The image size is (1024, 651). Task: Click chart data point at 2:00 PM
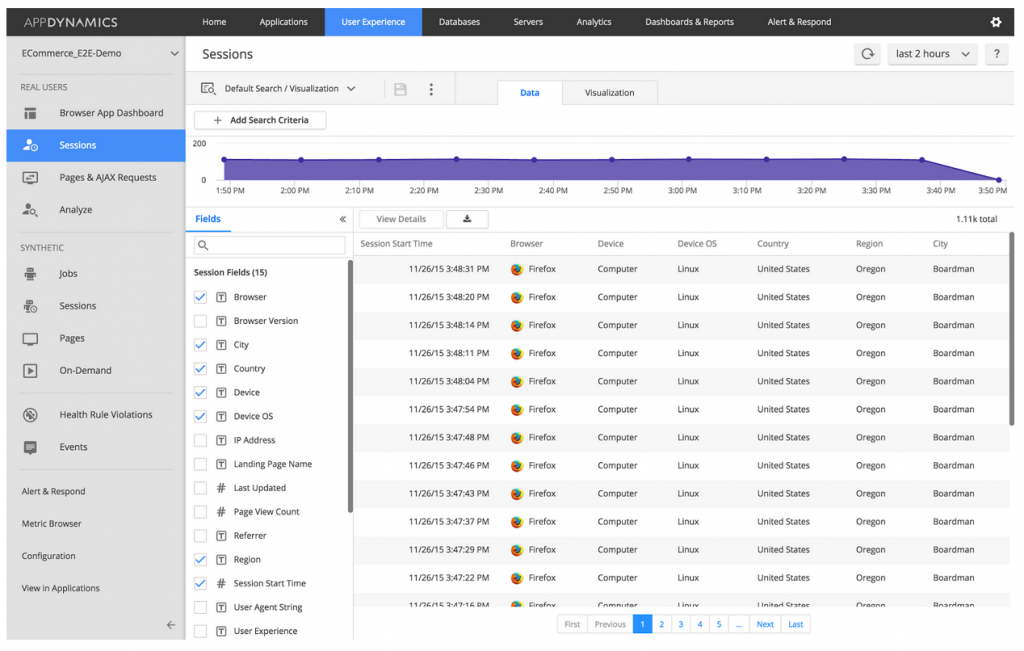click(x=301, y=160)
